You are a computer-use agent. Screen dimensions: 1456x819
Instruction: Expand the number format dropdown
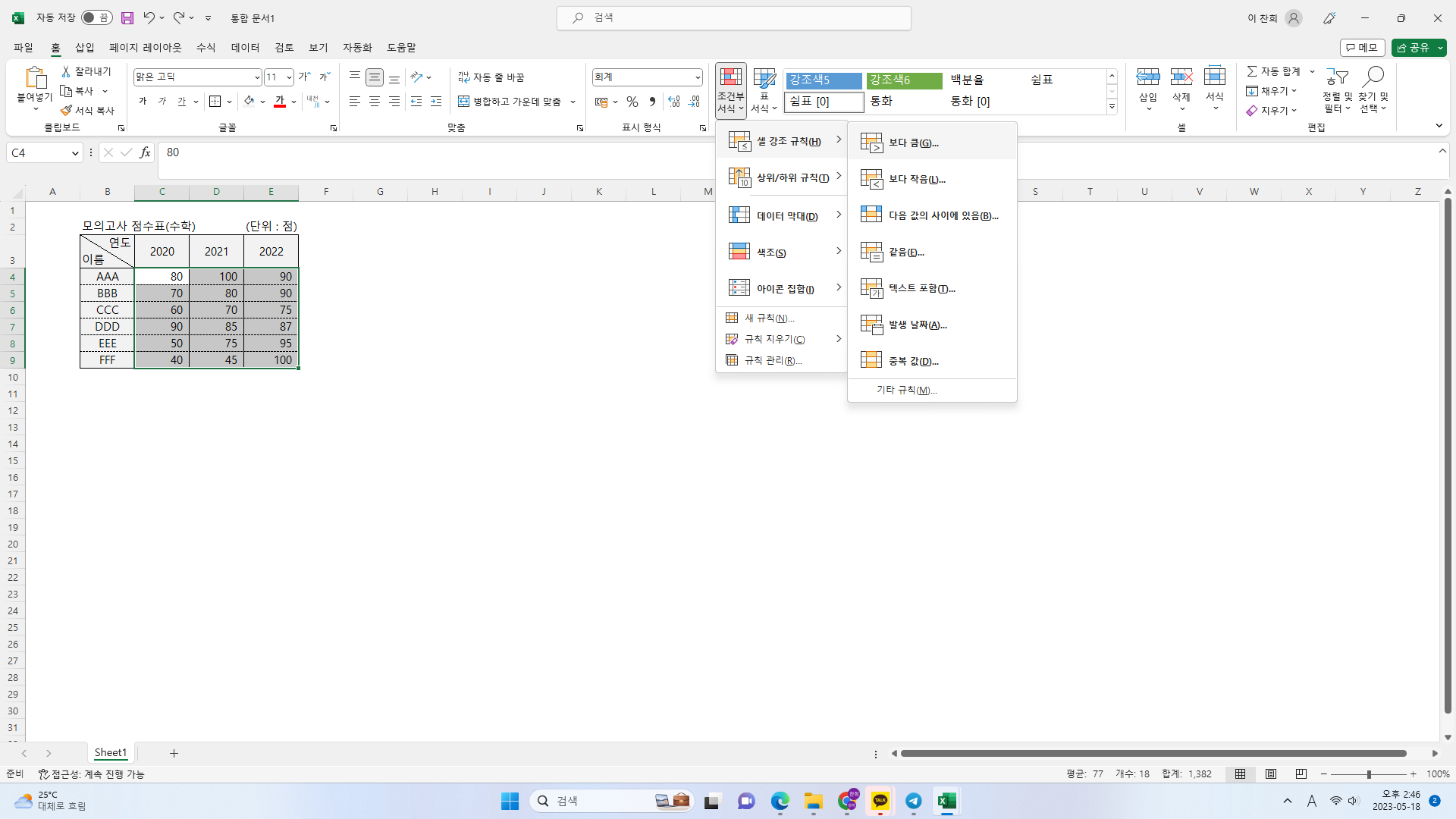(x=698, y=77)
